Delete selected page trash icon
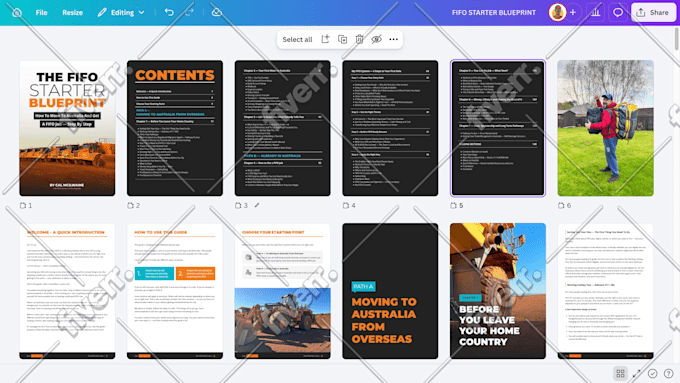680x383 pixels. pyautogui.click(x=359, y=39)
